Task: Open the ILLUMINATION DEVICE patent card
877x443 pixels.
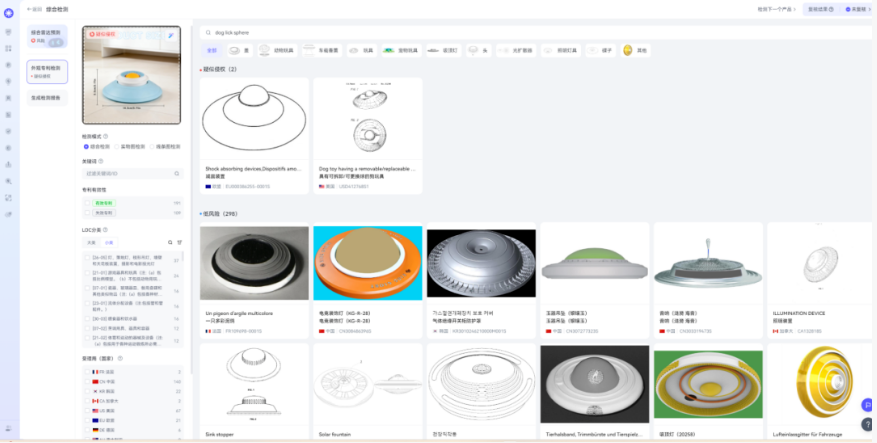Action: pyautogui.click(x=821, y=280)
